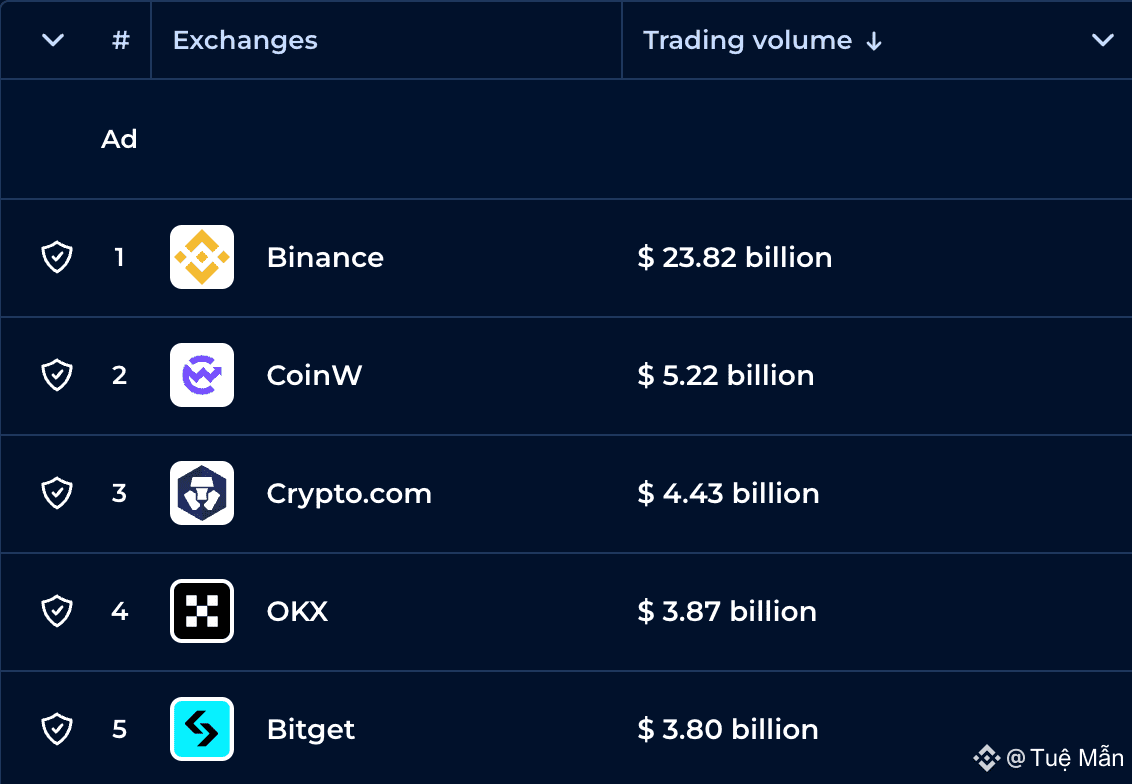The width and height of the screenshot is (1132, 784).
Task: Open the Binance exchange name link
Action: point(325,258)
